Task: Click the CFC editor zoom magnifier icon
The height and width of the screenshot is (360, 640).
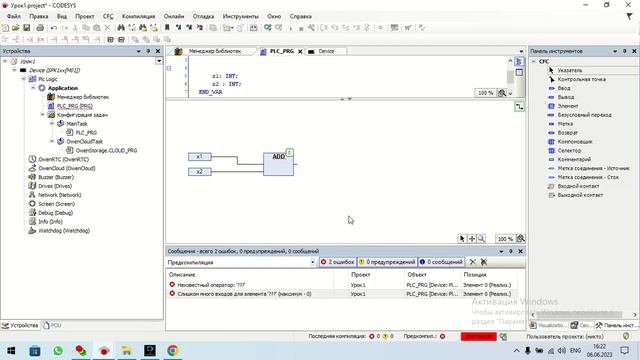Action: [482, 238]
